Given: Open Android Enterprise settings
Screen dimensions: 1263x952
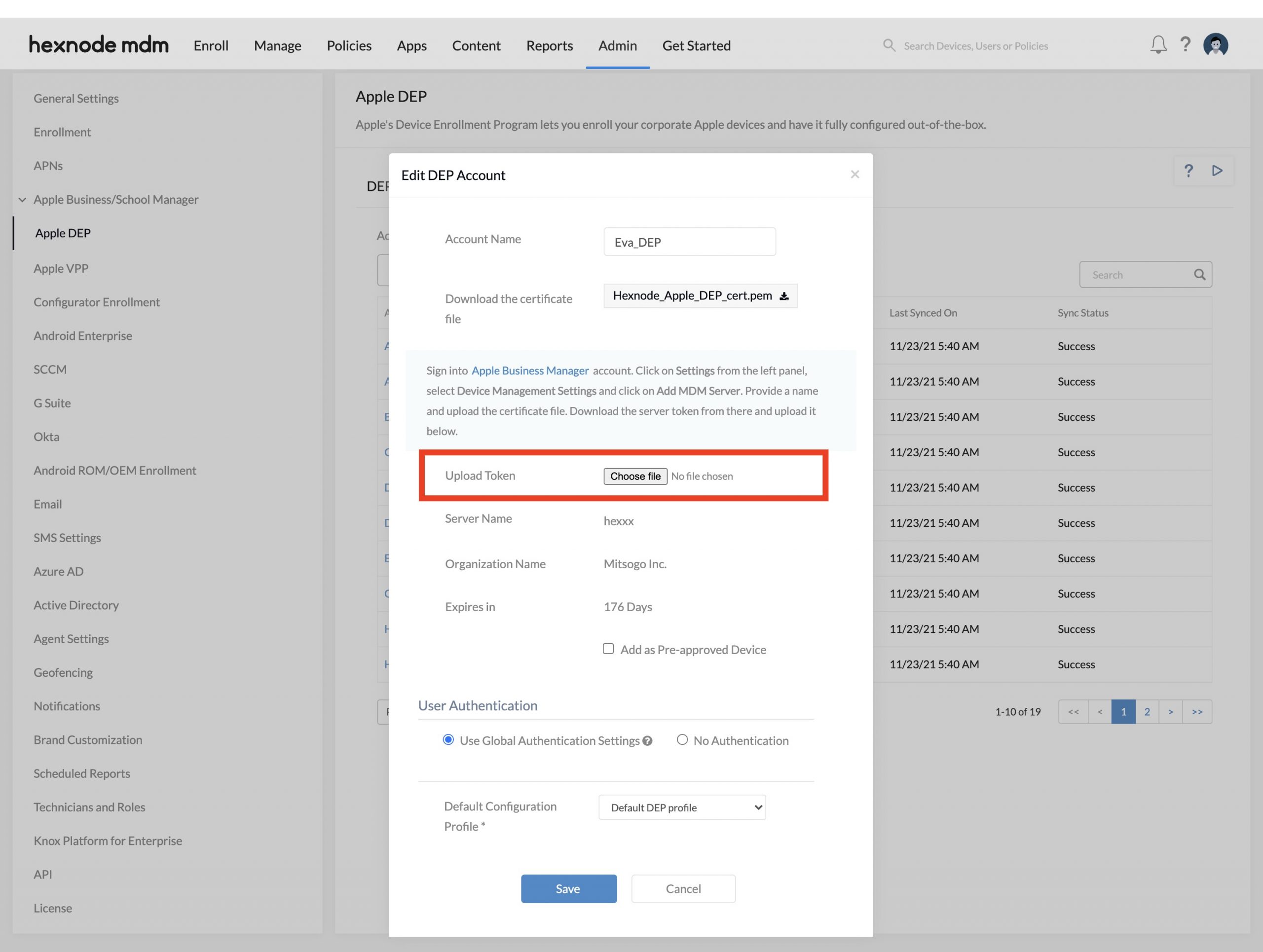Looking at the screenshot, I should [x=83, y=335].
